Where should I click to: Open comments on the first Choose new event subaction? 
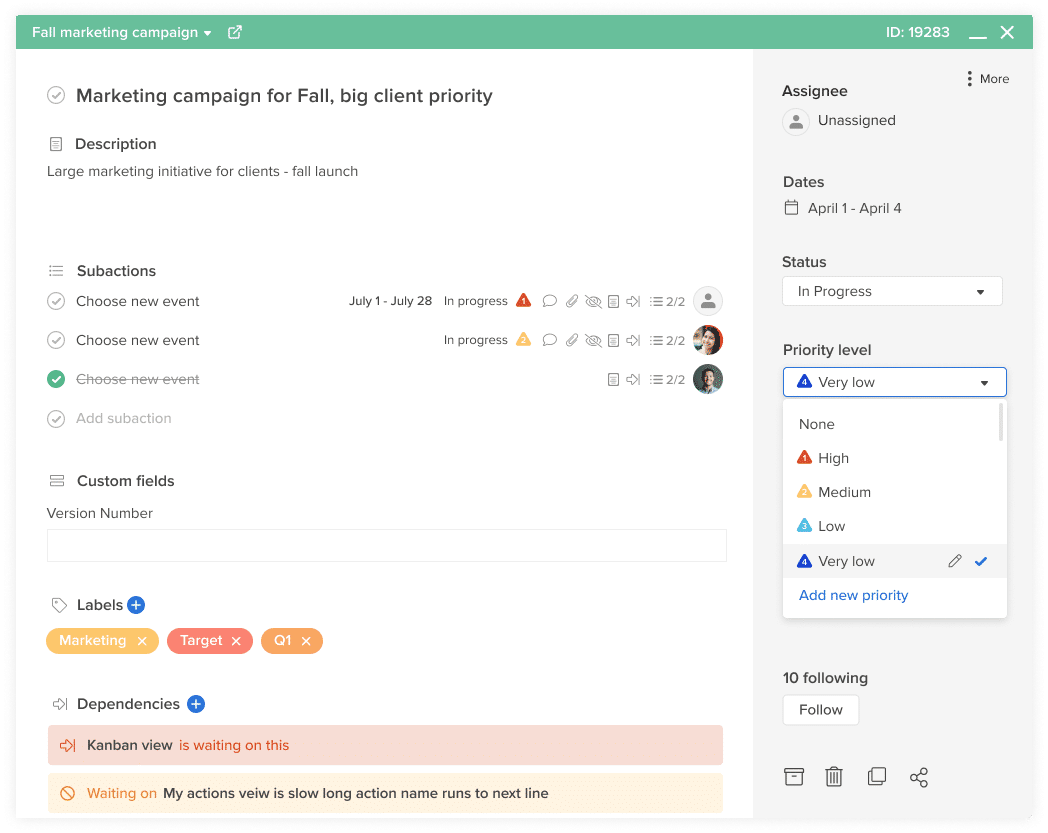coord(549,300)
